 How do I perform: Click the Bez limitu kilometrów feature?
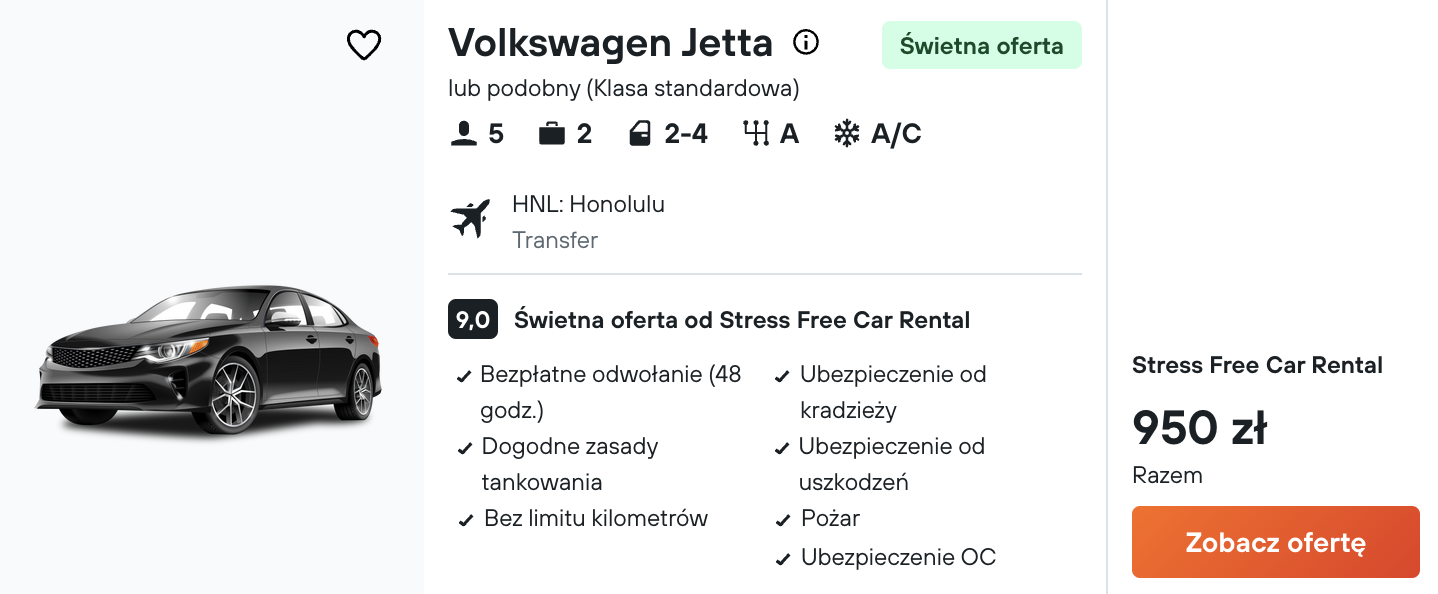coord(583,518)
